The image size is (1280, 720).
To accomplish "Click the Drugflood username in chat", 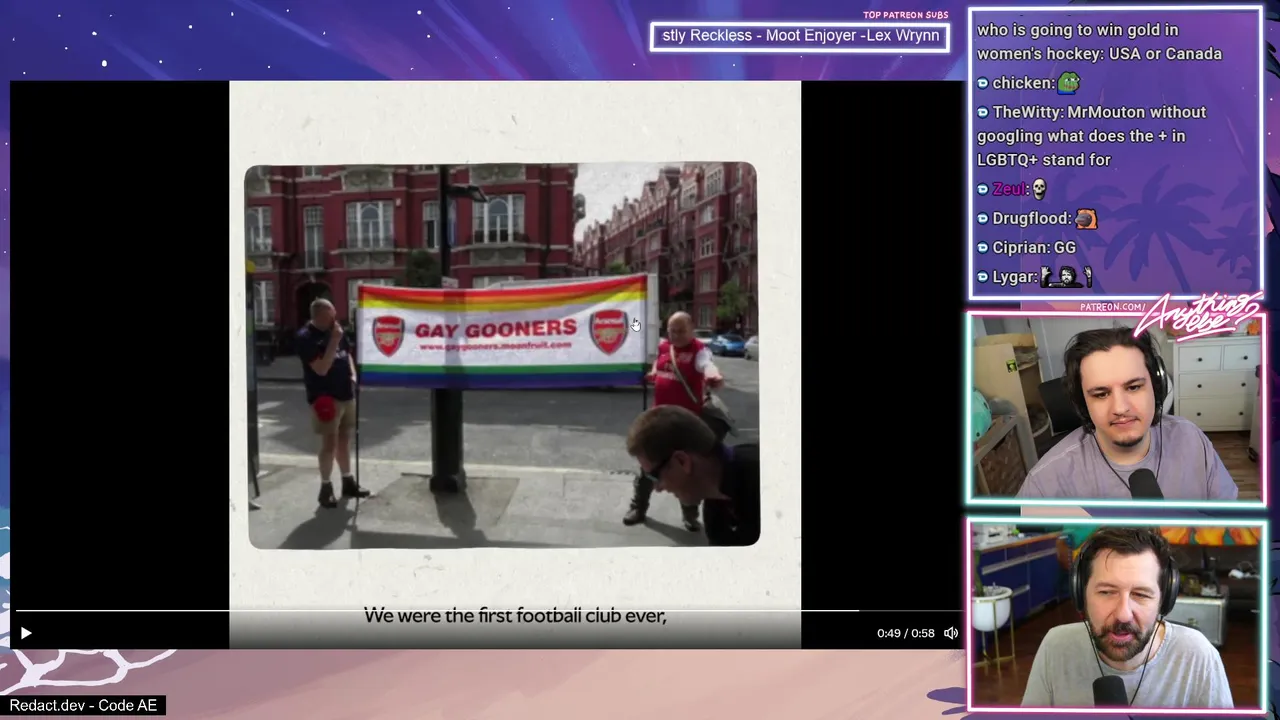I will [x=1032, y=218].
